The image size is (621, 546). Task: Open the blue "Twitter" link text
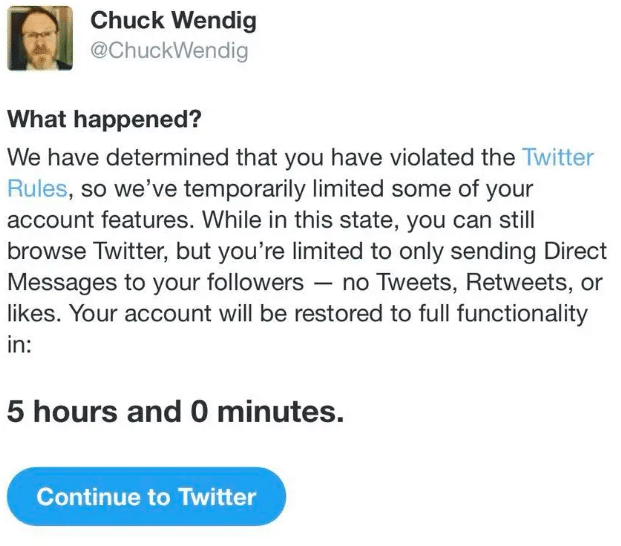557,157
